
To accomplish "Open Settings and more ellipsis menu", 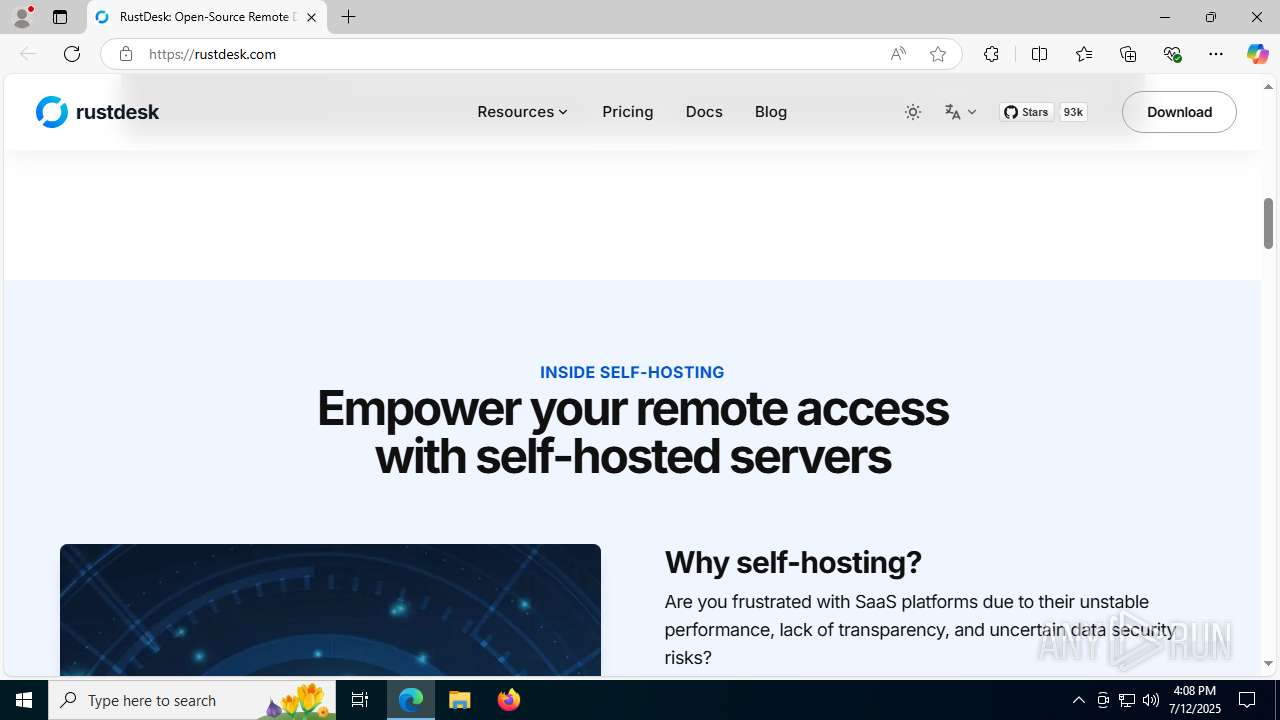I will click(x=1216, y=54).
